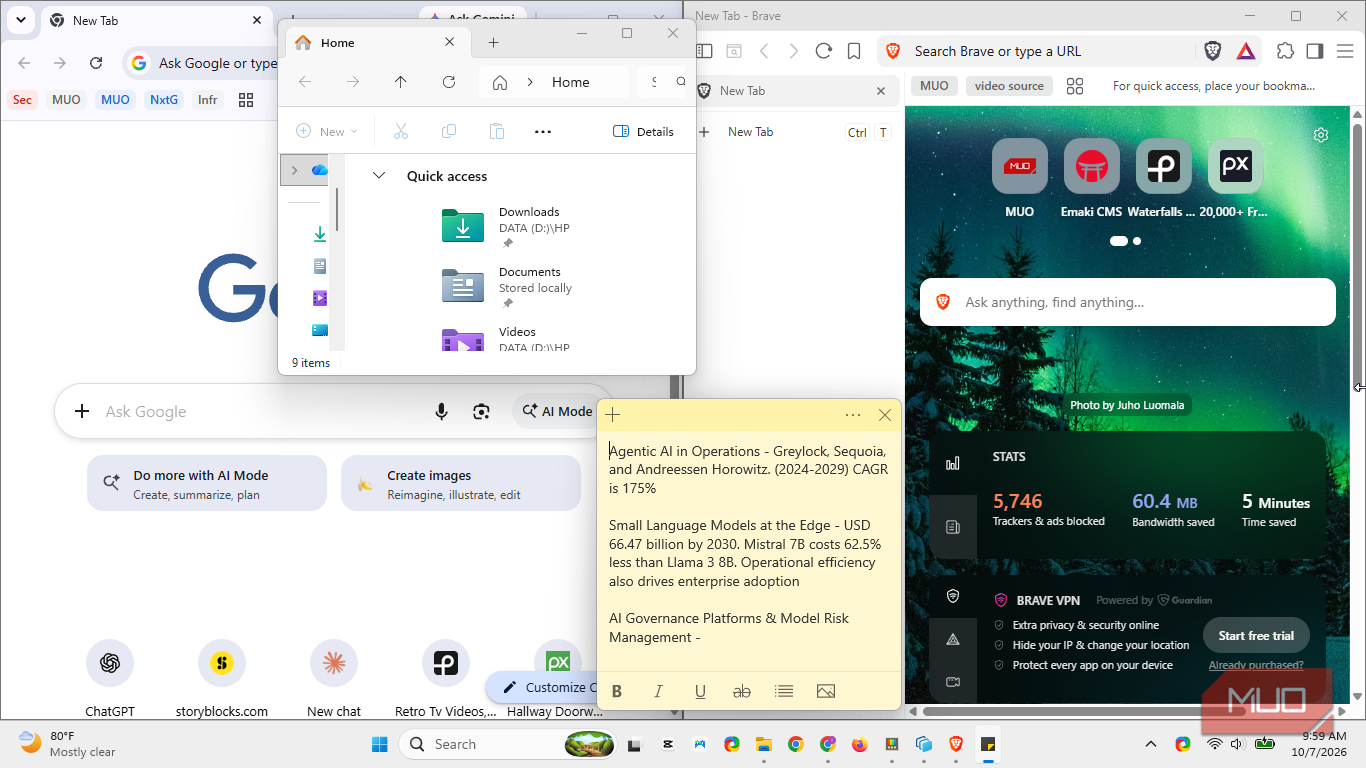This screenshot has height=768, width=1366.
Task: Toggle bullet list in the sticky note
Action: (784, 691)
